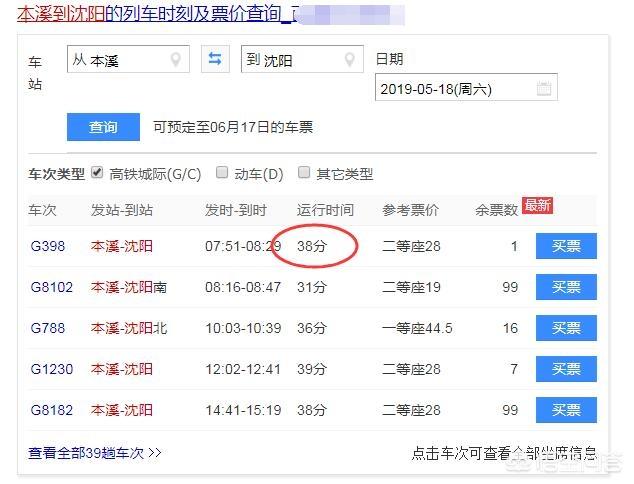Open train number G398 details

click(x=47, y=246)
